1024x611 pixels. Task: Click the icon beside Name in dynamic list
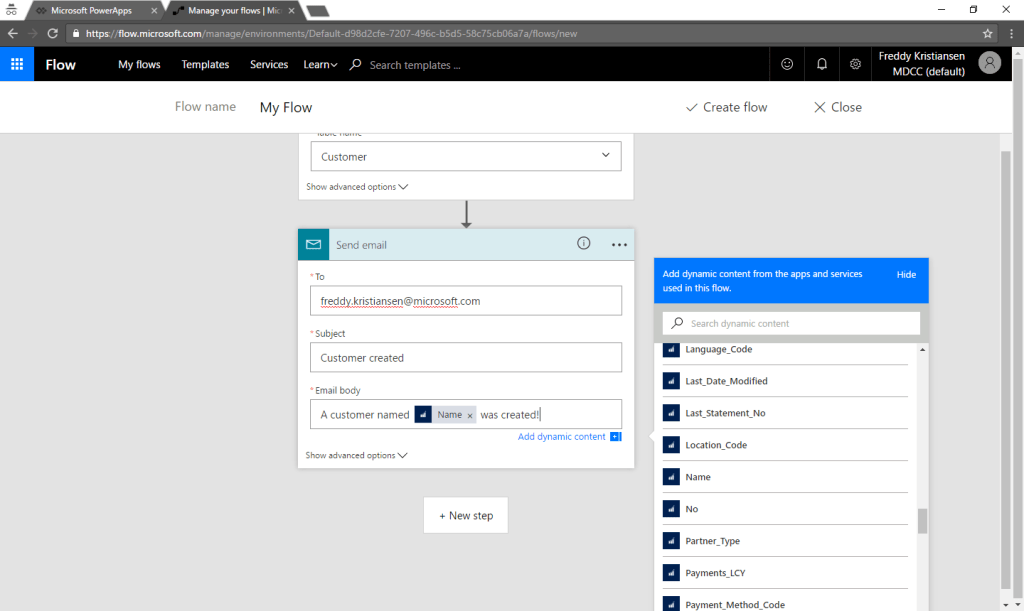click(x=671, y=477)
